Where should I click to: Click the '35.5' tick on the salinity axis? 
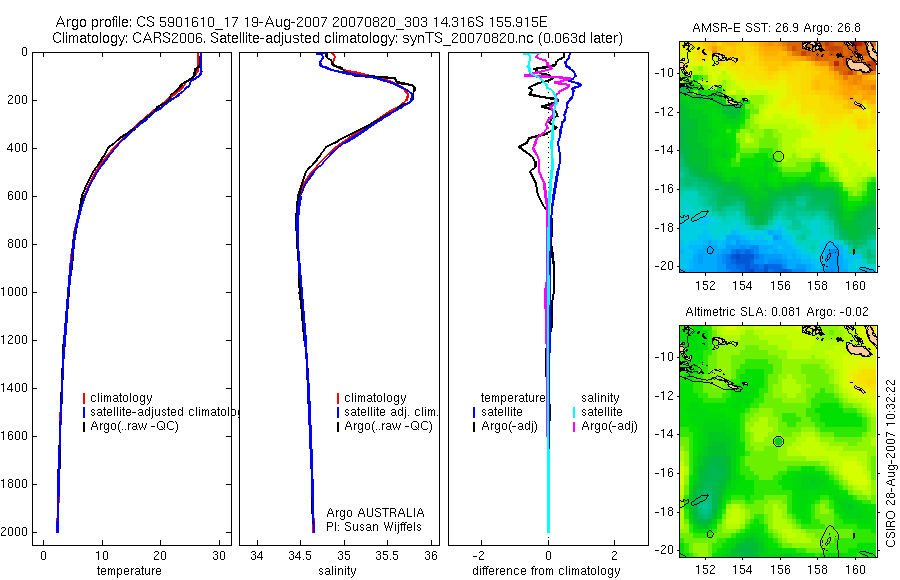point(387,556)
